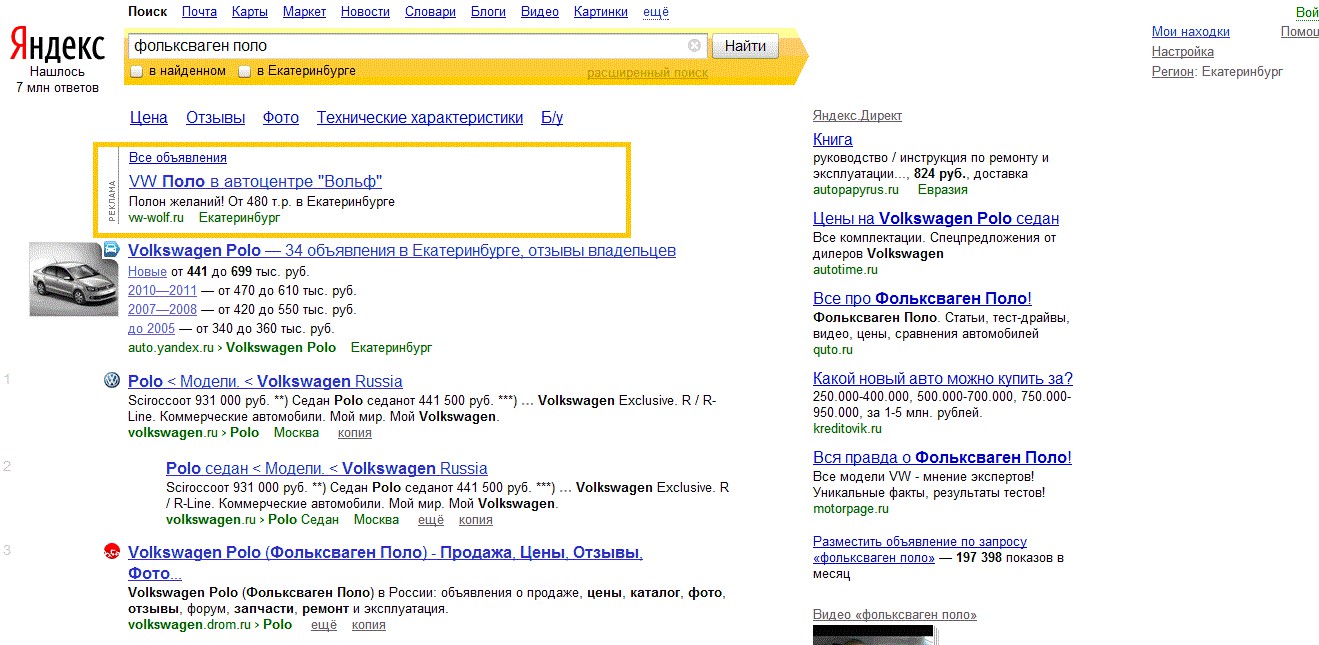Refine search with Технические характеристики link
Viewport: 1319px width, 645px height.
coord(420,118)
